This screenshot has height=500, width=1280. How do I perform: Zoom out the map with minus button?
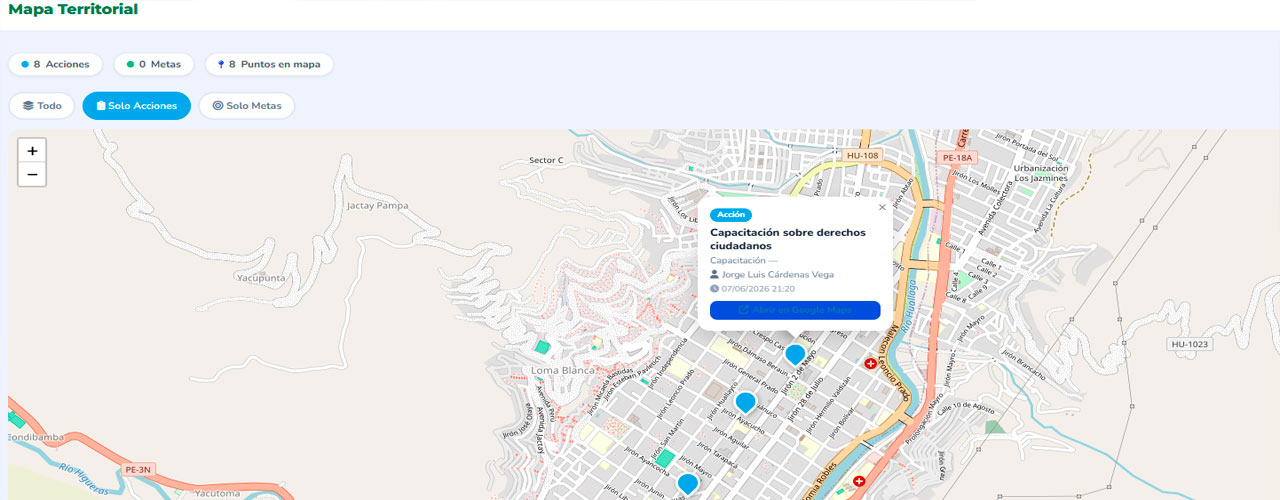click(x=32, y=175)
